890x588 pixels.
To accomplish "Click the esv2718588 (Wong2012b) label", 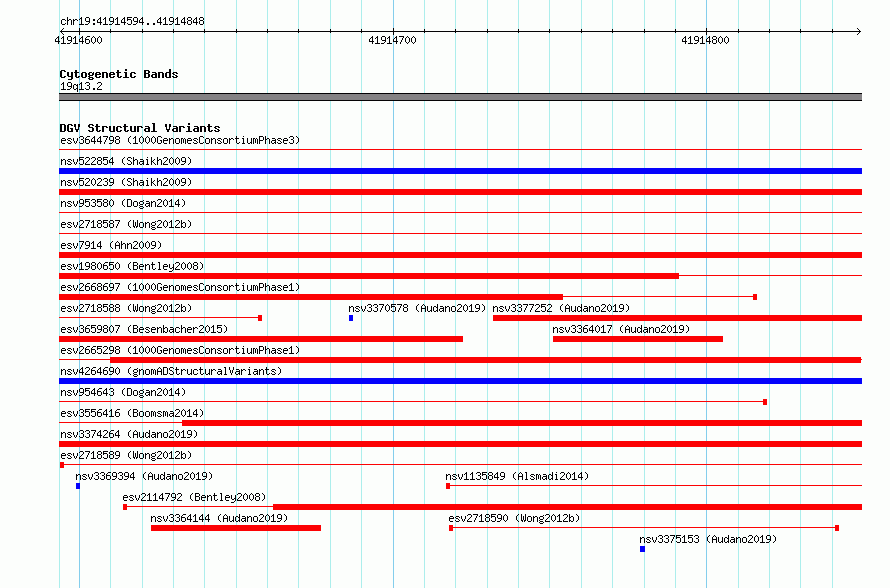I will point(126,308).
